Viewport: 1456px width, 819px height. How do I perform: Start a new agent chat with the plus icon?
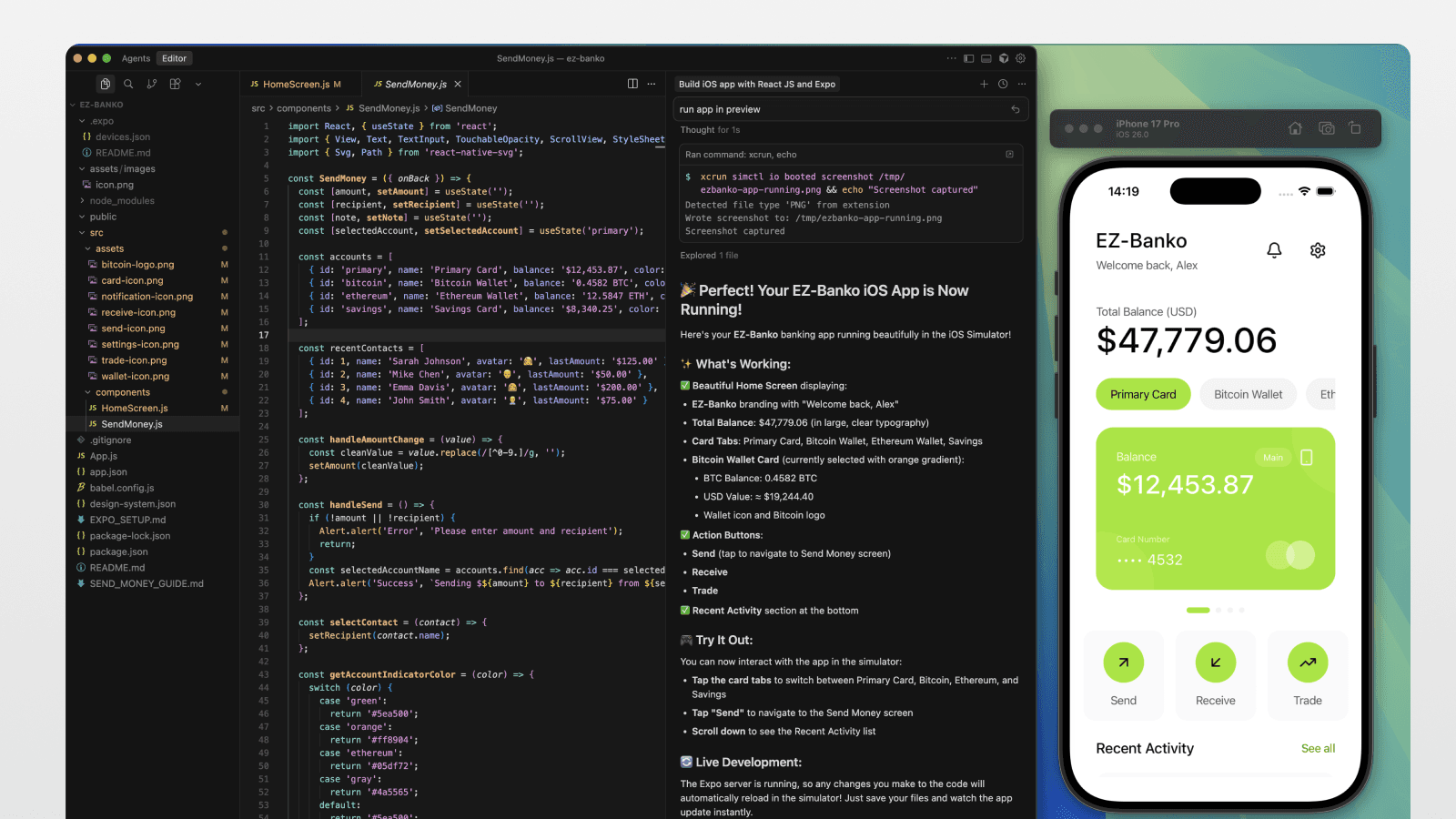pos(984,84)
